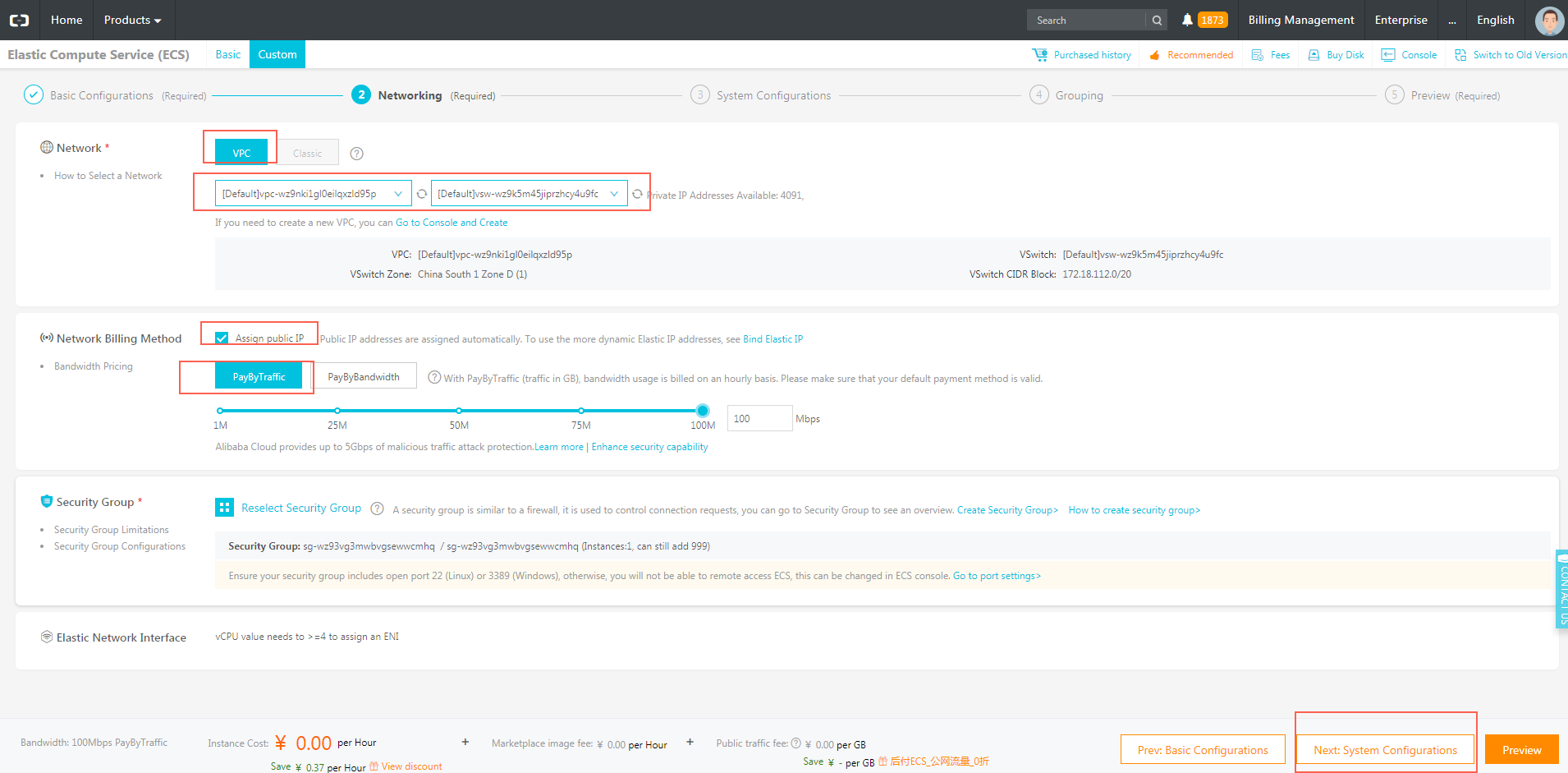Refresh the VSwitch list
Image resolution: width=1568 pixels, height=773 pixels.
coord(637,194)
